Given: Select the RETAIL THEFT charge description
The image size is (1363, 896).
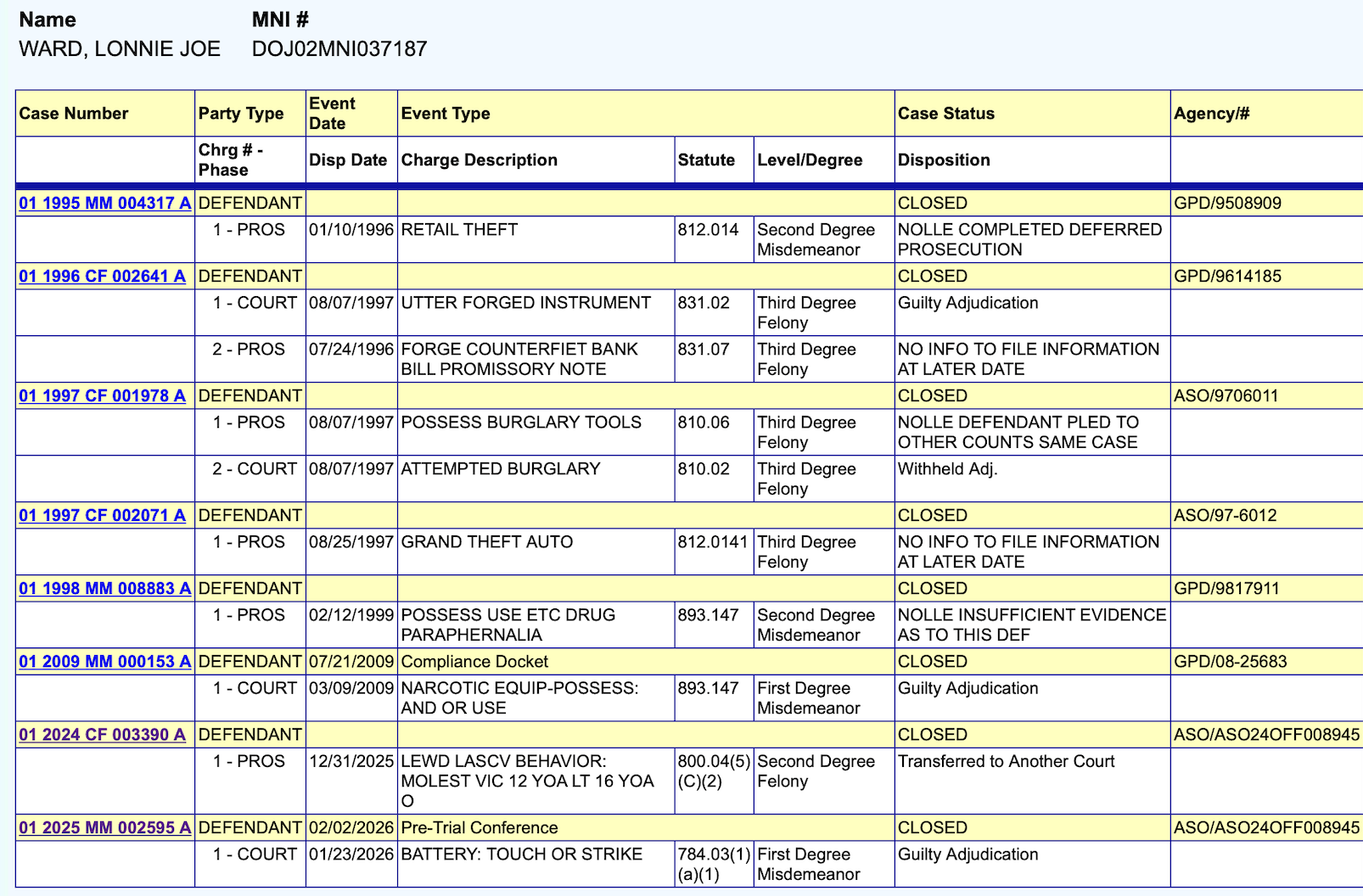Looking at the screenshot, I should [x=459, y=229].
